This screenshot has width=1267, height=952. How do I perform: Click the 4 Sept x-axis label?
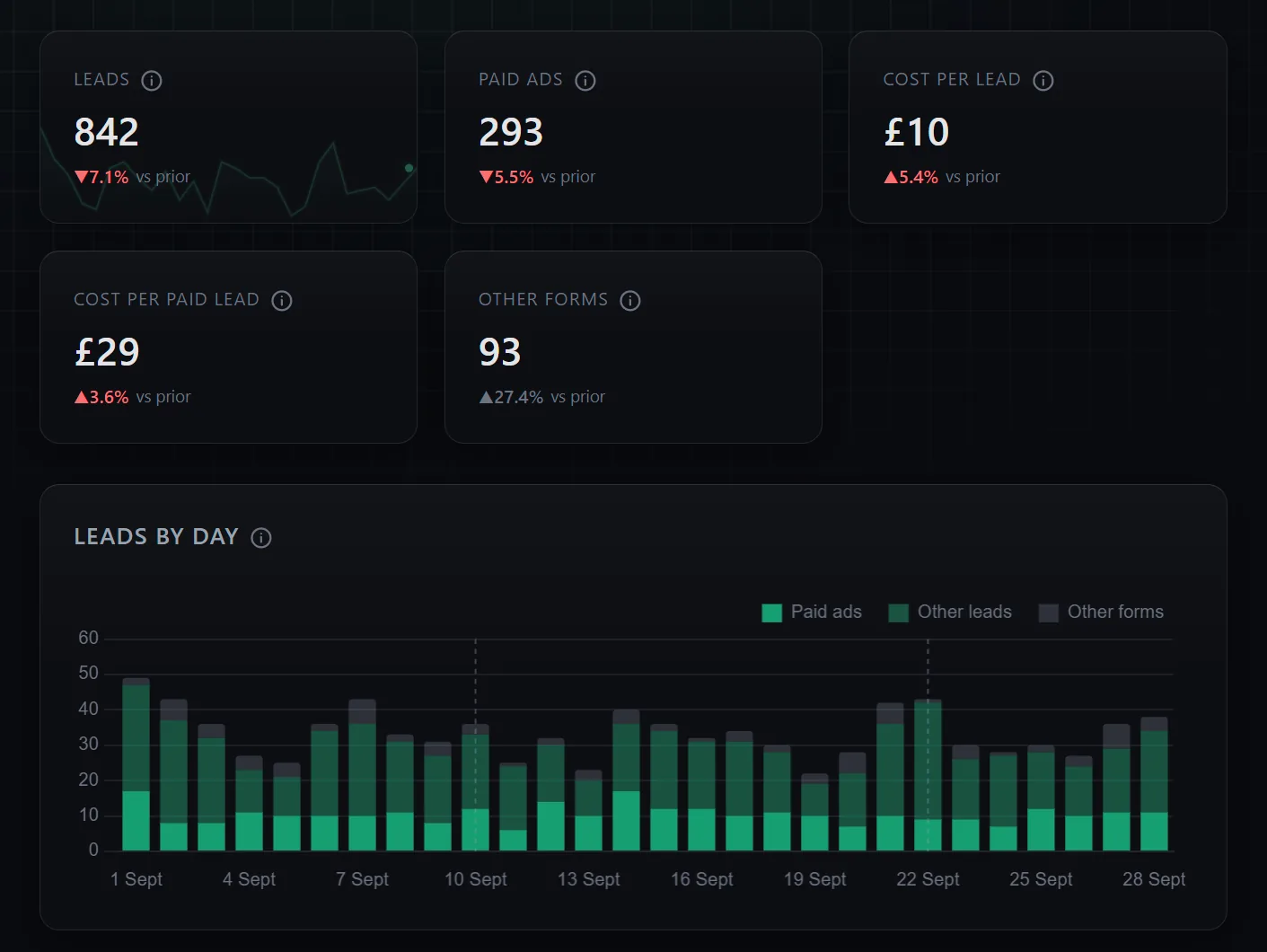(x=250, y=879)
